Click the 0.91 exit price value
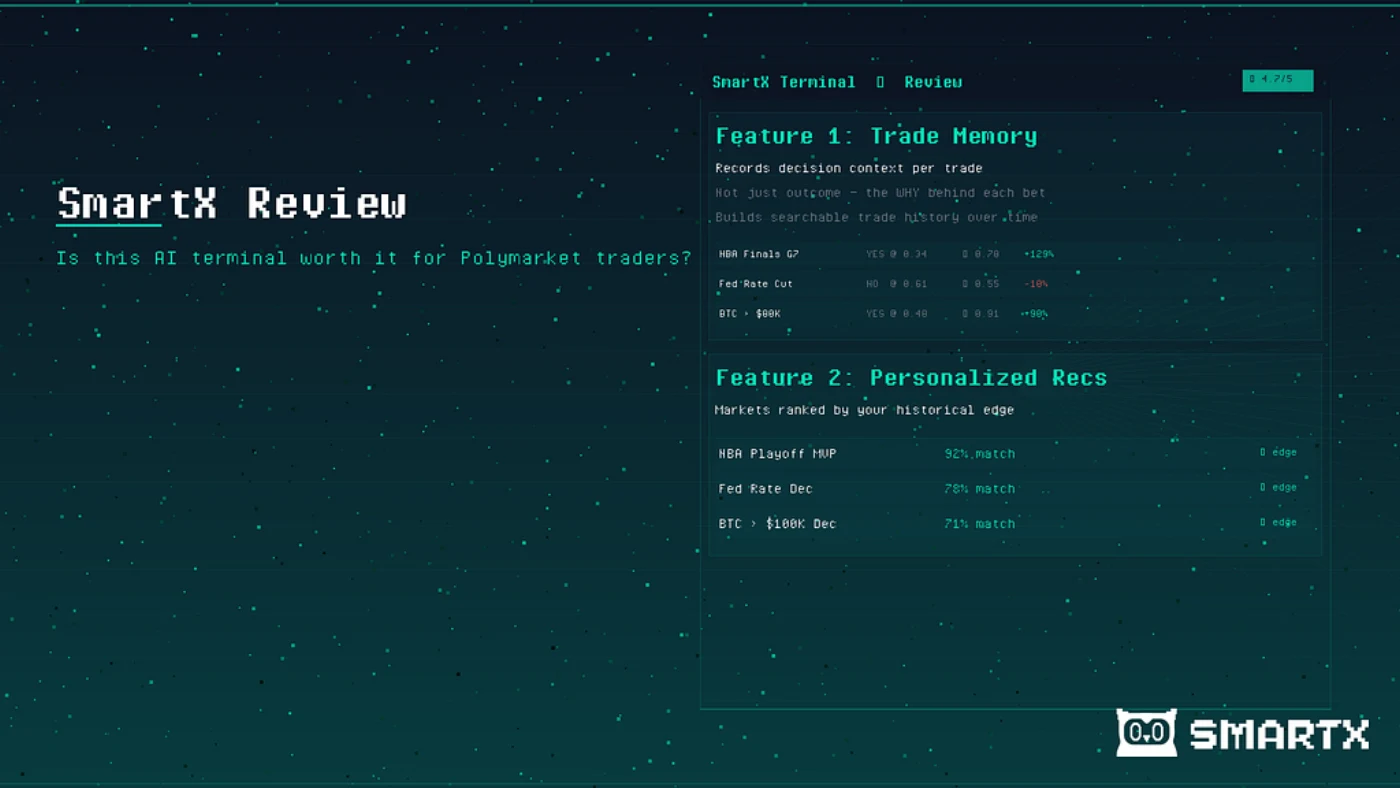The width and height of the screenshot is (1400, 788). (981, 314)
